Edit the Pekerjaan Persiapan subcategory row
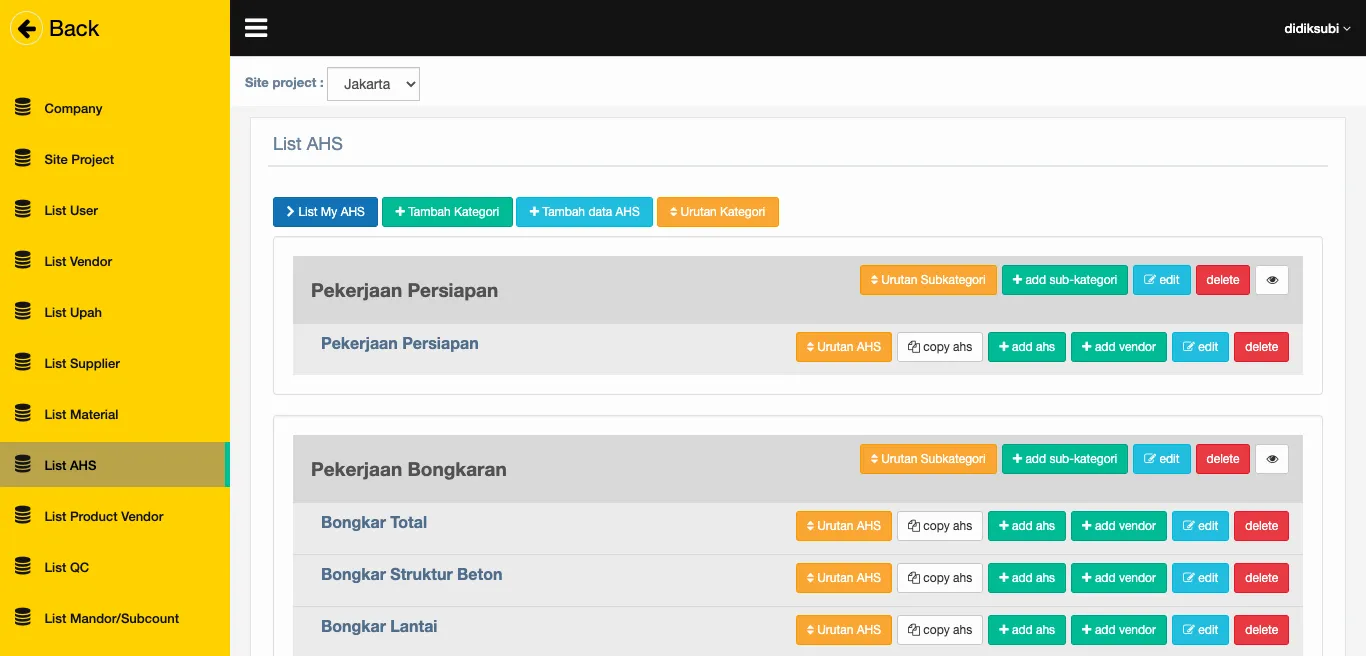The height and width of the screenshot is (656, 1366). click(1200, 347)
